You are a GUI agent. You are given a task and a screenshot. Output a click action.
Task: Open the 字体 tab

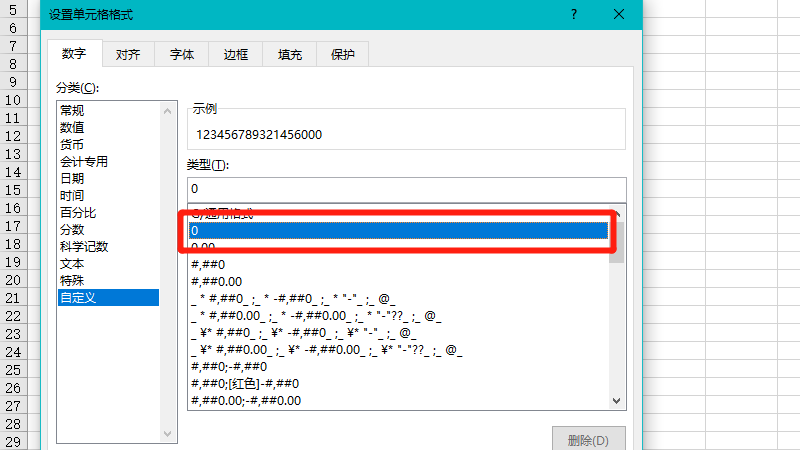[x=181, y=55]
